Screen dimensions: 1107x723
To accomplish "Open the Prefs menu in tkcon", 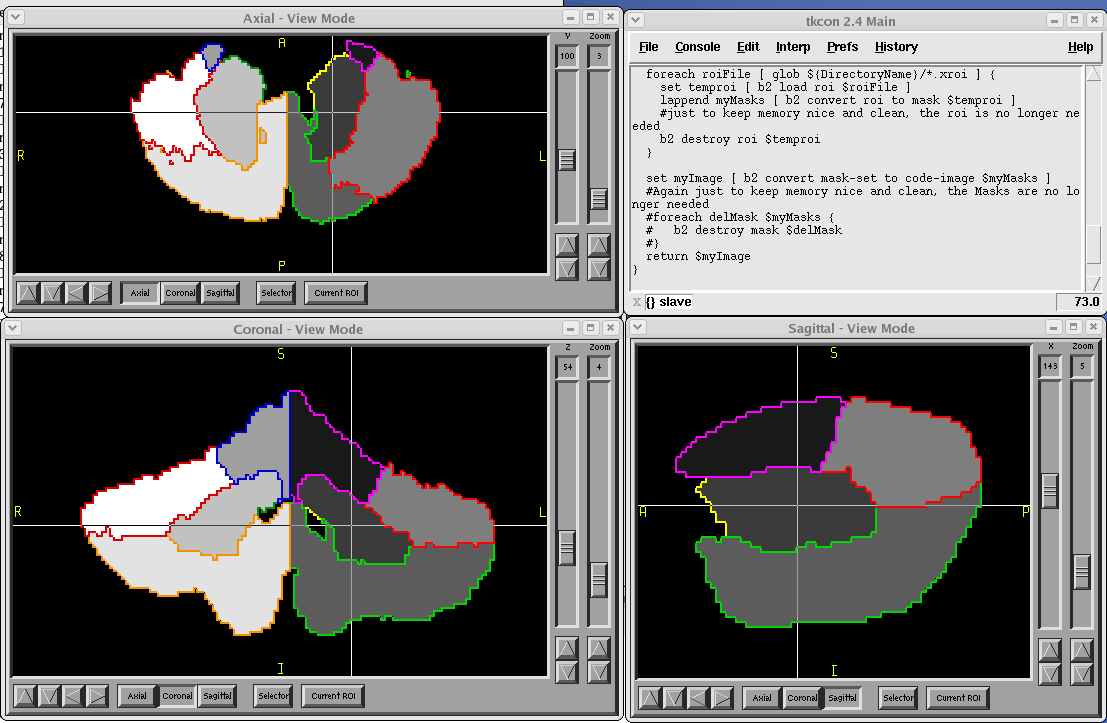I will click(x=842, y=47).
